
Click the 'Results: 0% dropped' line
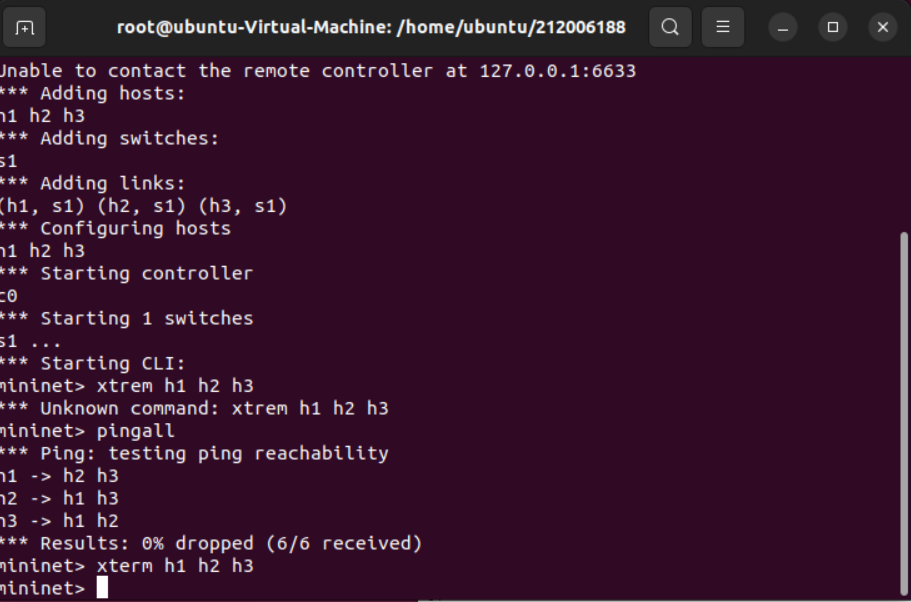(x=211, y=543)
